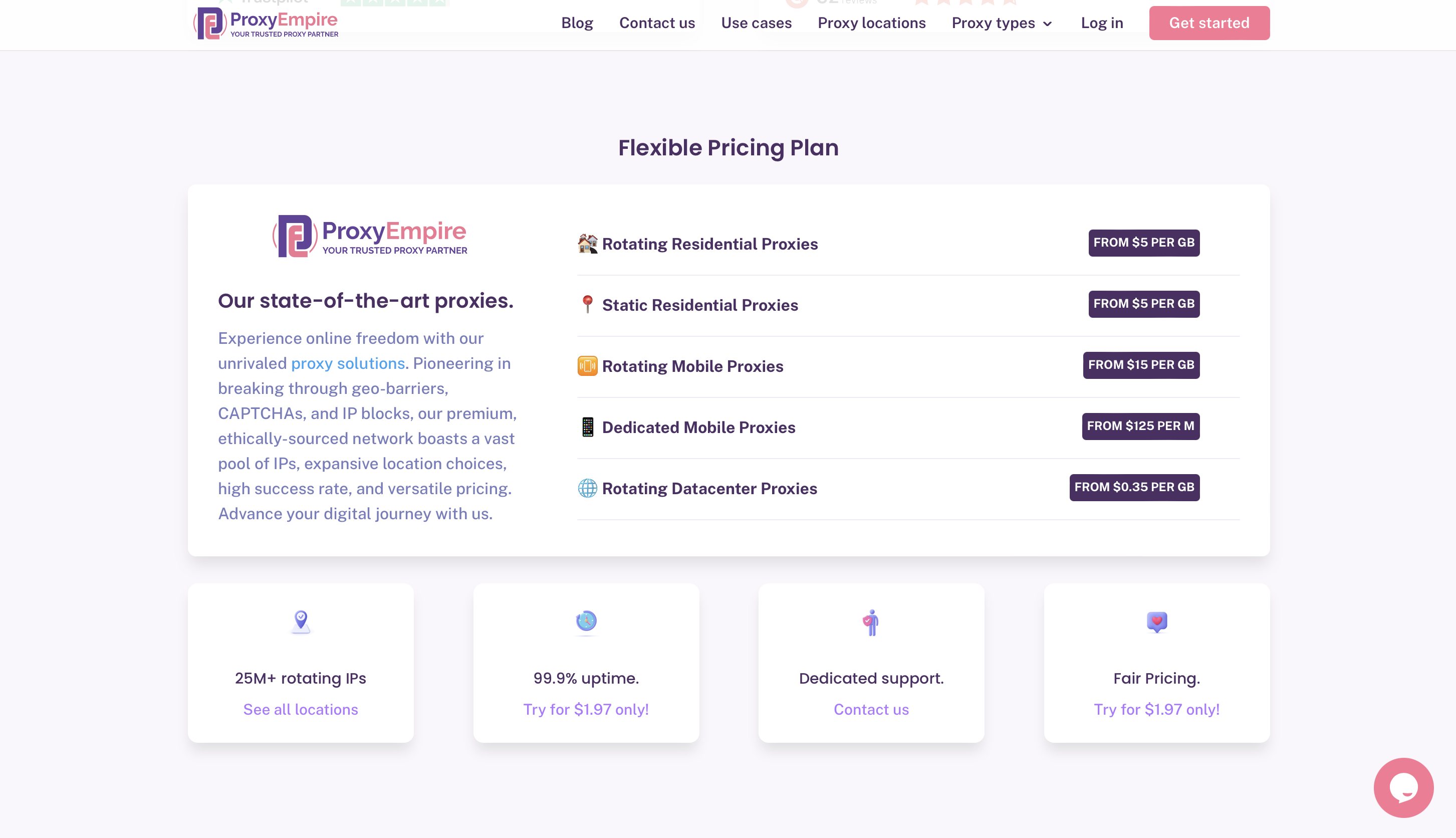Screen dimensions: 1456x838
Task: Click the heart icon above Fair Pricing
Action: [x=1156, y=621]
